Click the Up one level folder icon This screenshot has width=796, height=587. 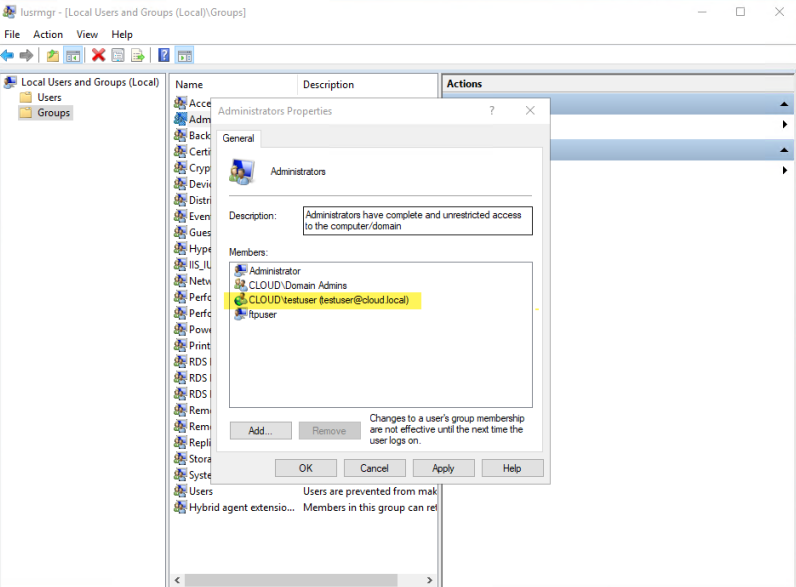coord(53,55)
